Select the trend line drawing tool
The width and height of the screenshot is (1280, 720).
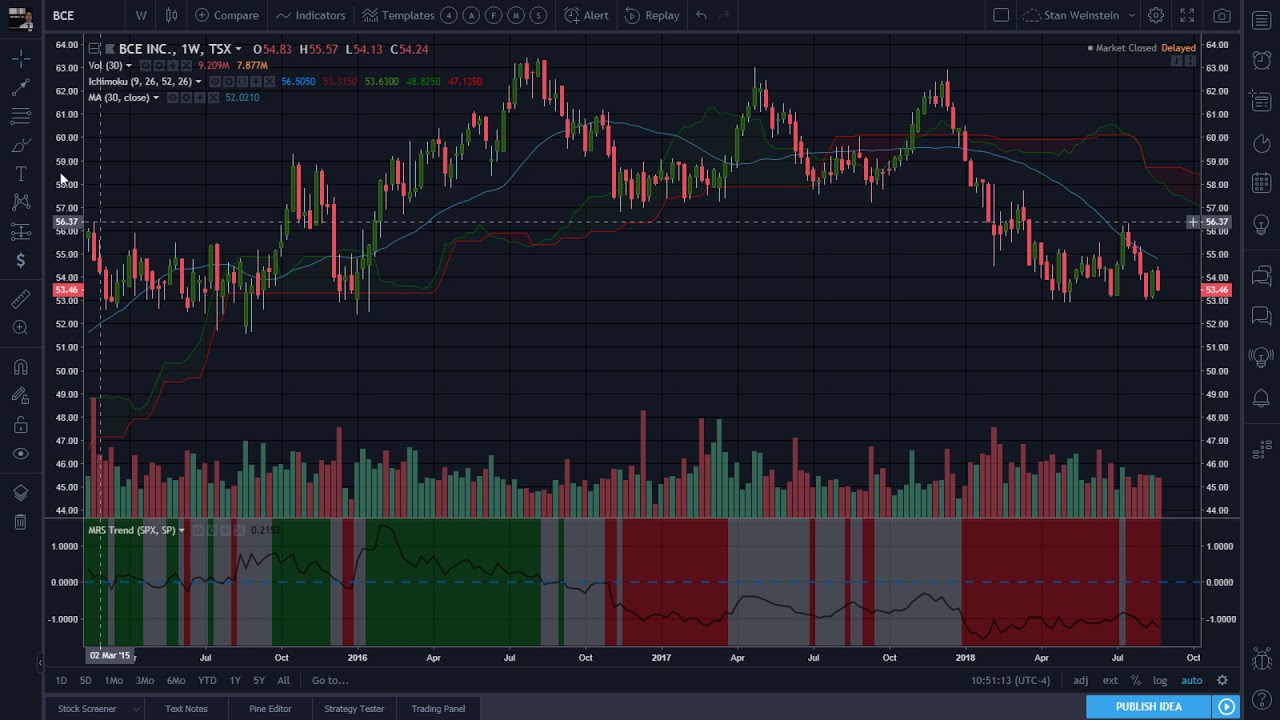coord(20,88)
